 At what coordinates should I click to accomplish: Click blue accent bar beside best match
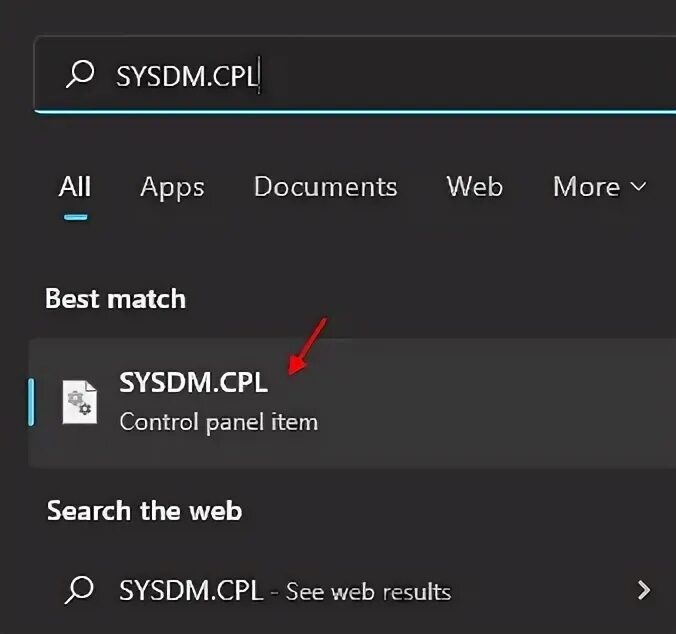click(x=31, y=402)
